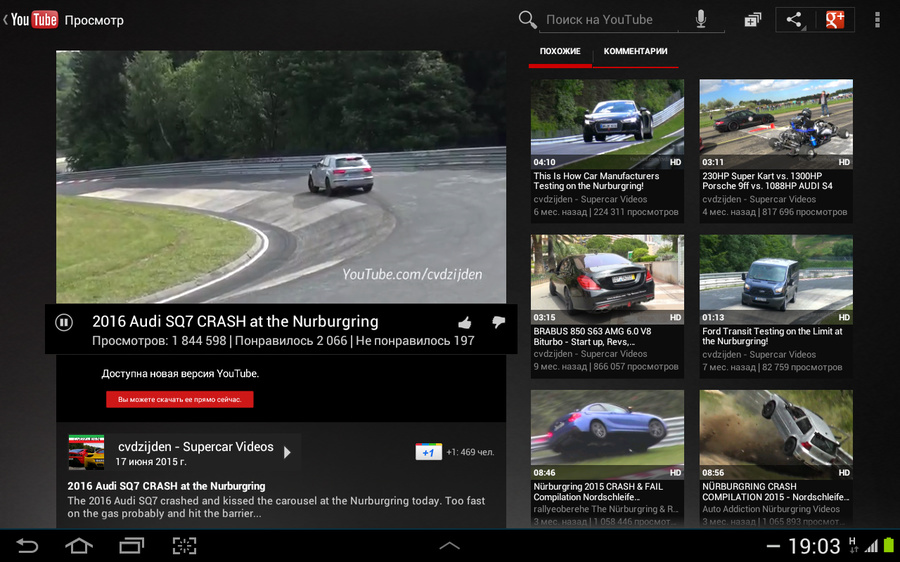The width and height of the screenshot is (900, 562).
Task: Open 'Nürburgring 2015 CRASH & FAIL' thumbnail
Action: tap(607, 435)
